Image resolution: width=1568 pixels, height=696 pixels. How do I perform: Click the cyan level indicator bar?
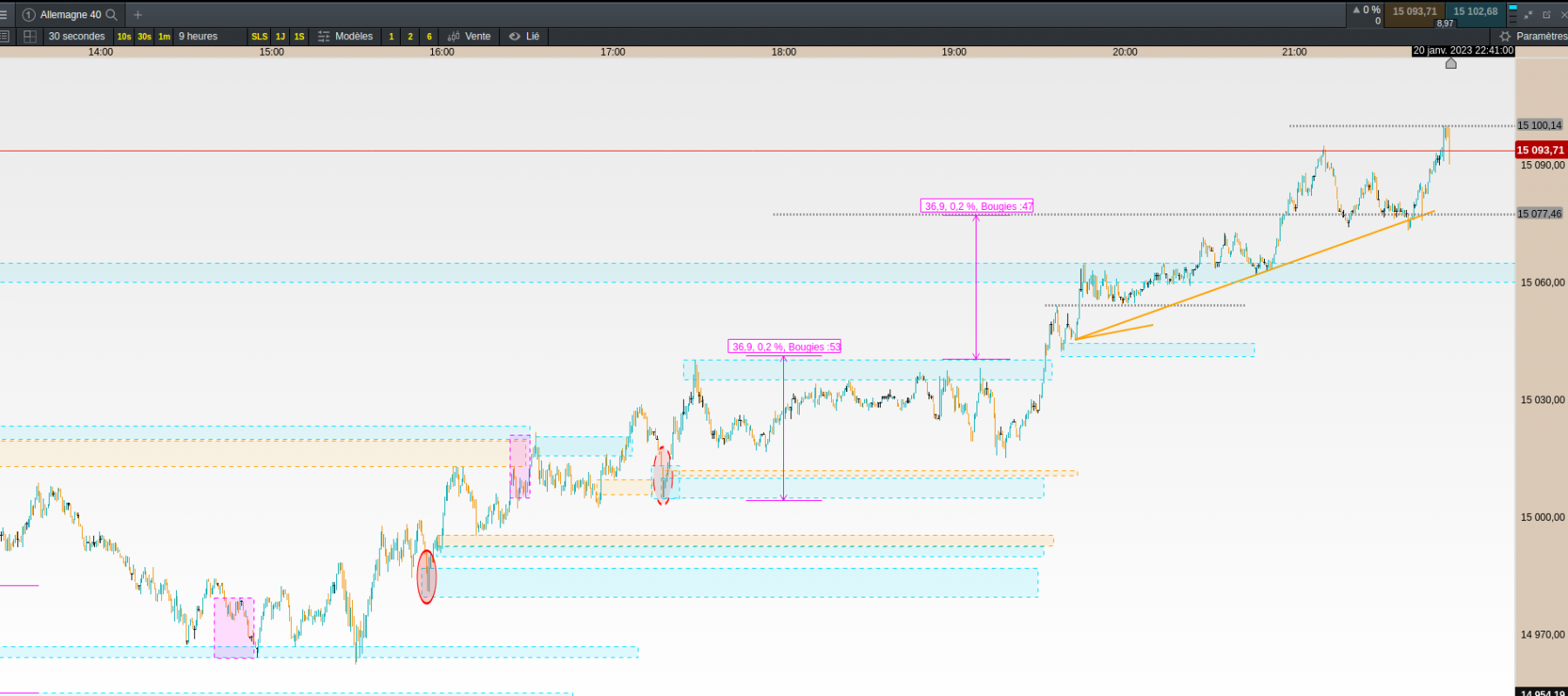coord(1512,8)
